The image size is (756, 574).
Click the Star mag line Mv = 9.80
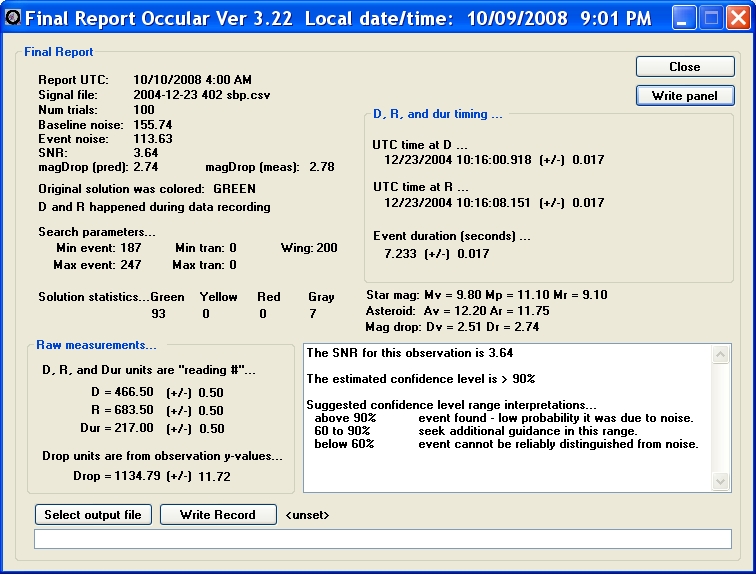(486, 294)
